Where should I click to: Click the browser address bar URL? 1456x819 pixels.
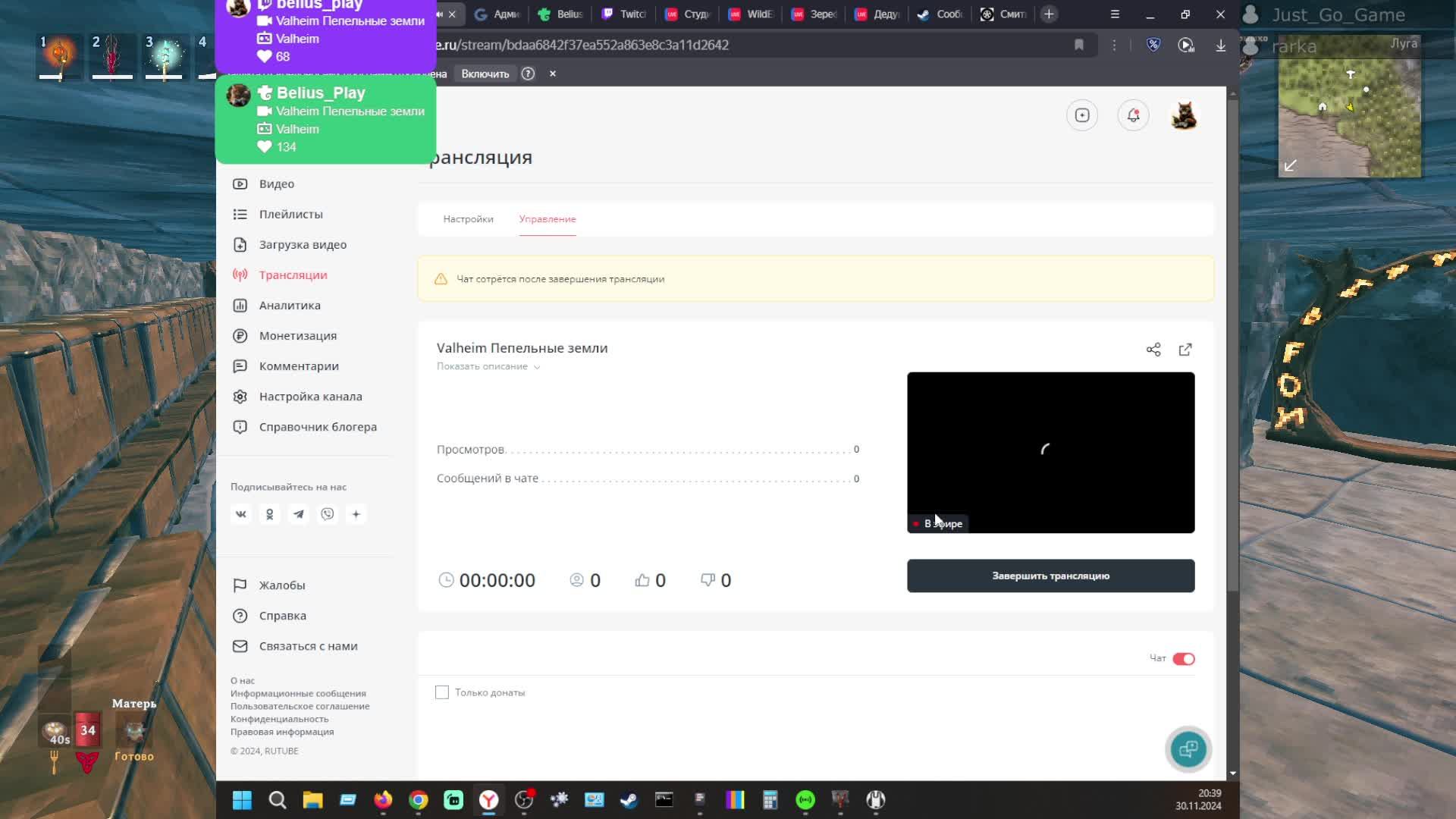tap(582, 45)
